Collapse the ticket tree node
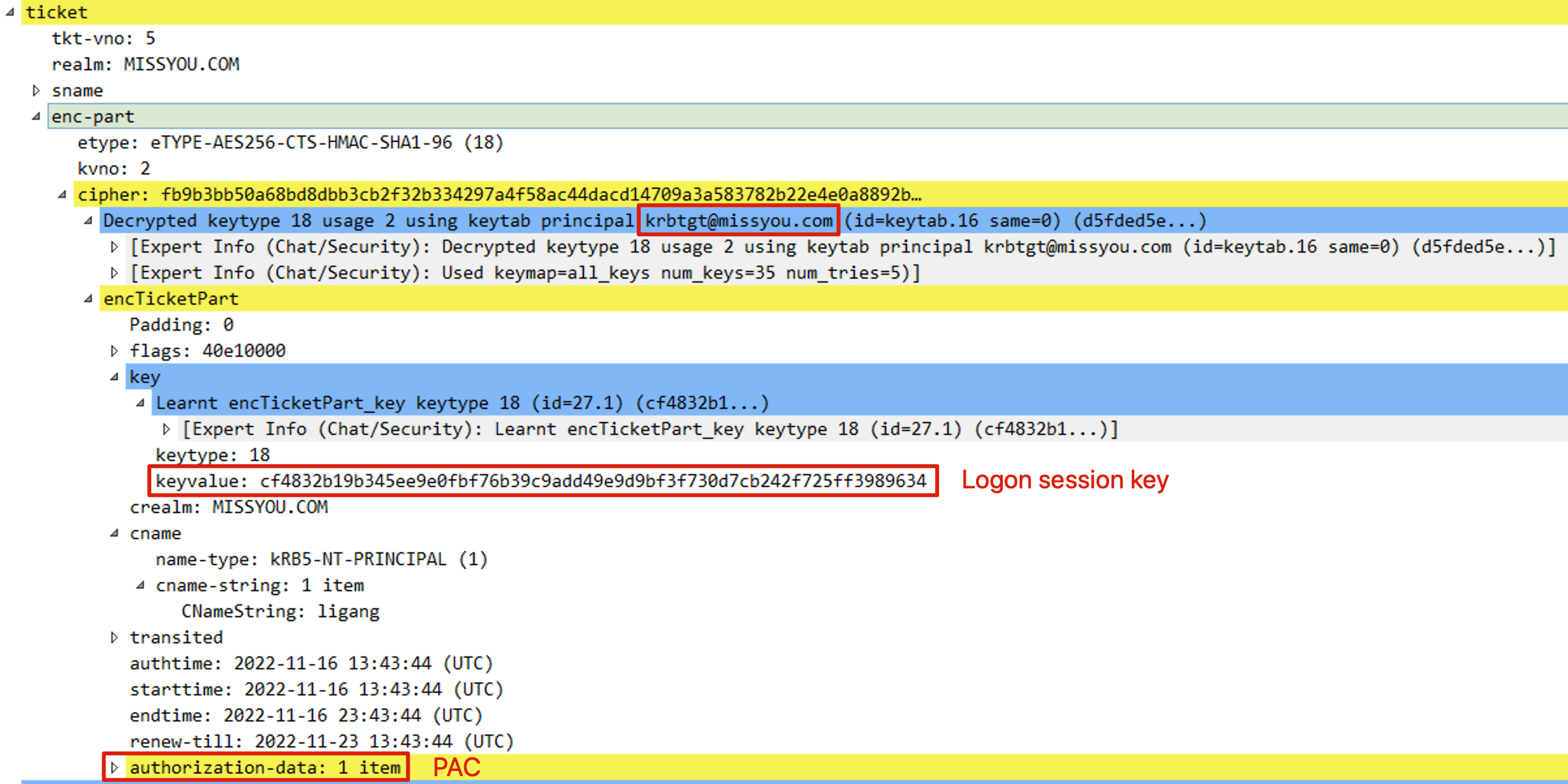 pos(10,12)
